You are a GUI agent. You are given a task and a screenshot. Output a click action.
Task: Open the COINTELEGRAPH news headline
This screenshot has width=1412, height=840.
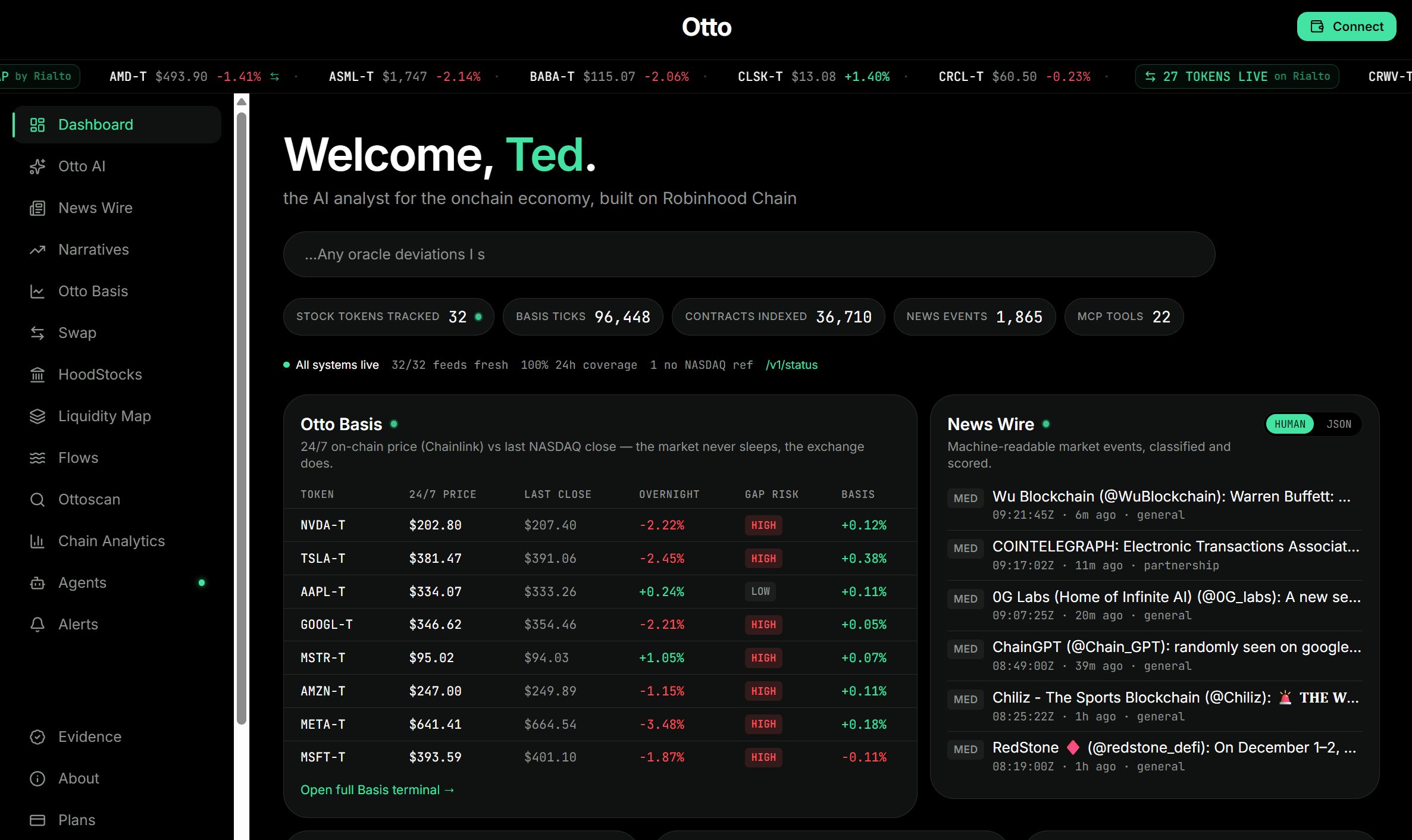[x=1176, y=547]
